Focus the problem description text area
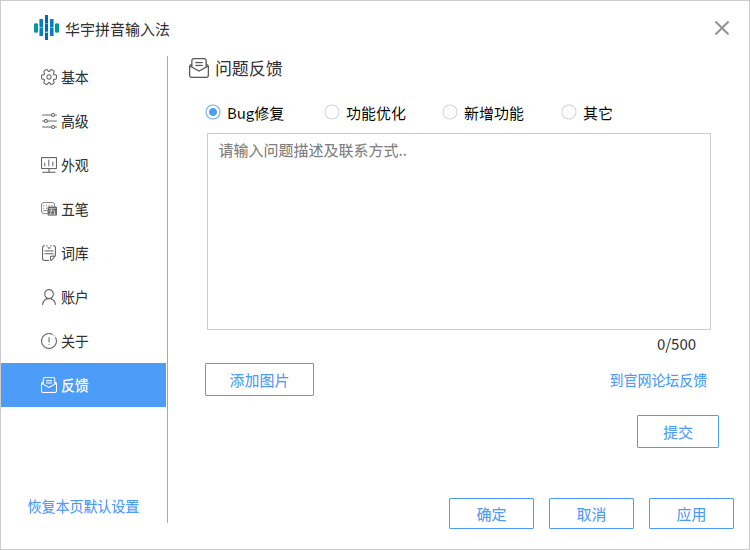Screen dimensions: 750x550 [459, 231]
